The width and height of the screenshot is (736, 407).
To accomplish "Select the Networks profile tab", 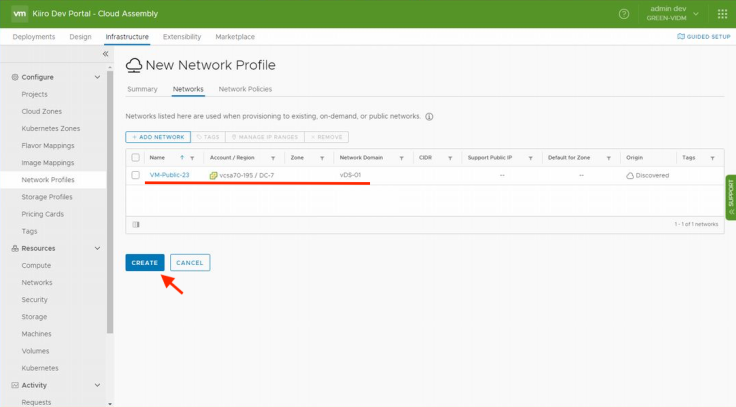I will pos(188,89).
